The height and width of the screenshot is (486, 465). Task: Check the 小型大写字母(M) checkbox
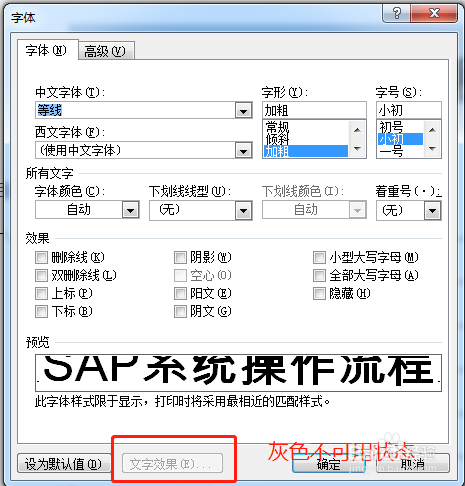[319, 257]
